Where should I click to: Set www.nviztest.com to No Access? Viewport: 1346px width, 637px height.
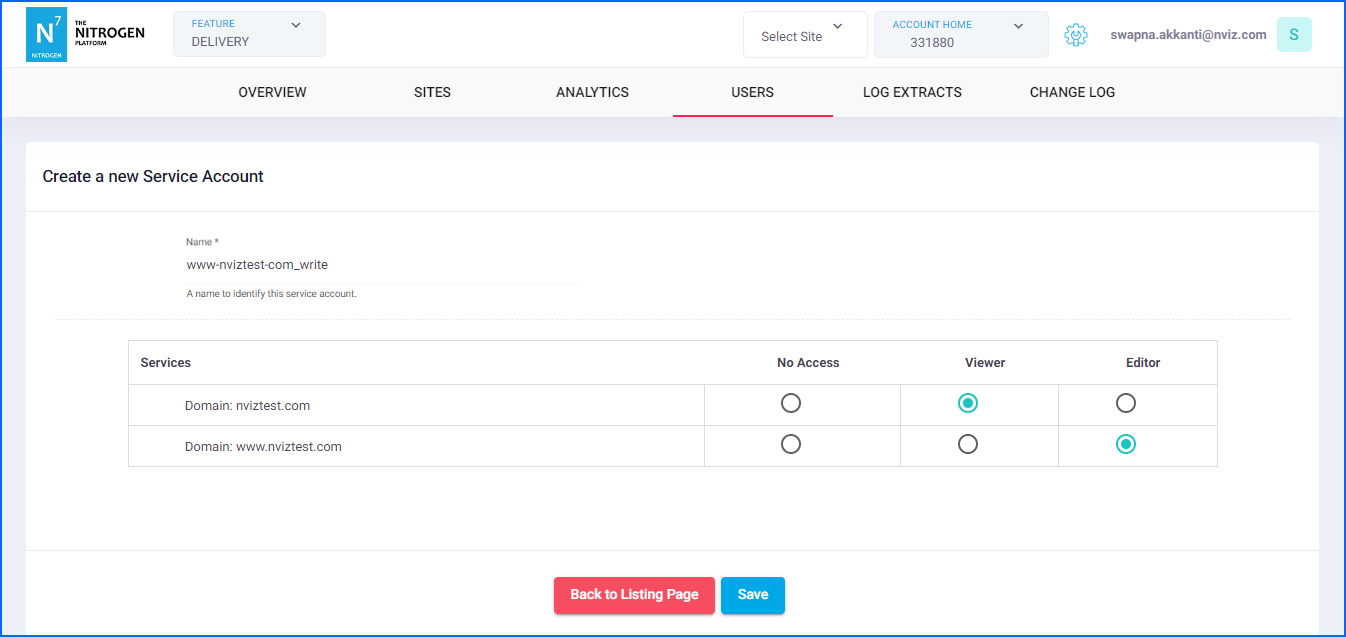click(x=791, y=444)
